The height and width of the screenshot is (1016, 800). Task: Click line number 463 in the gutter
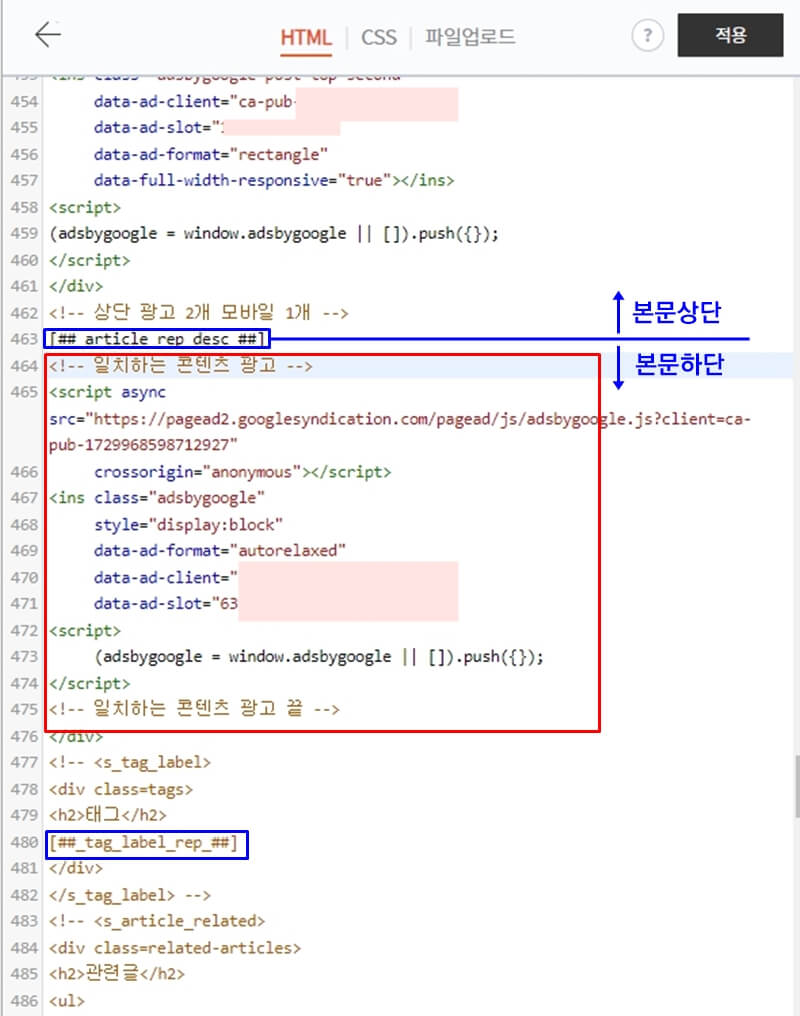tap(24, 339)
